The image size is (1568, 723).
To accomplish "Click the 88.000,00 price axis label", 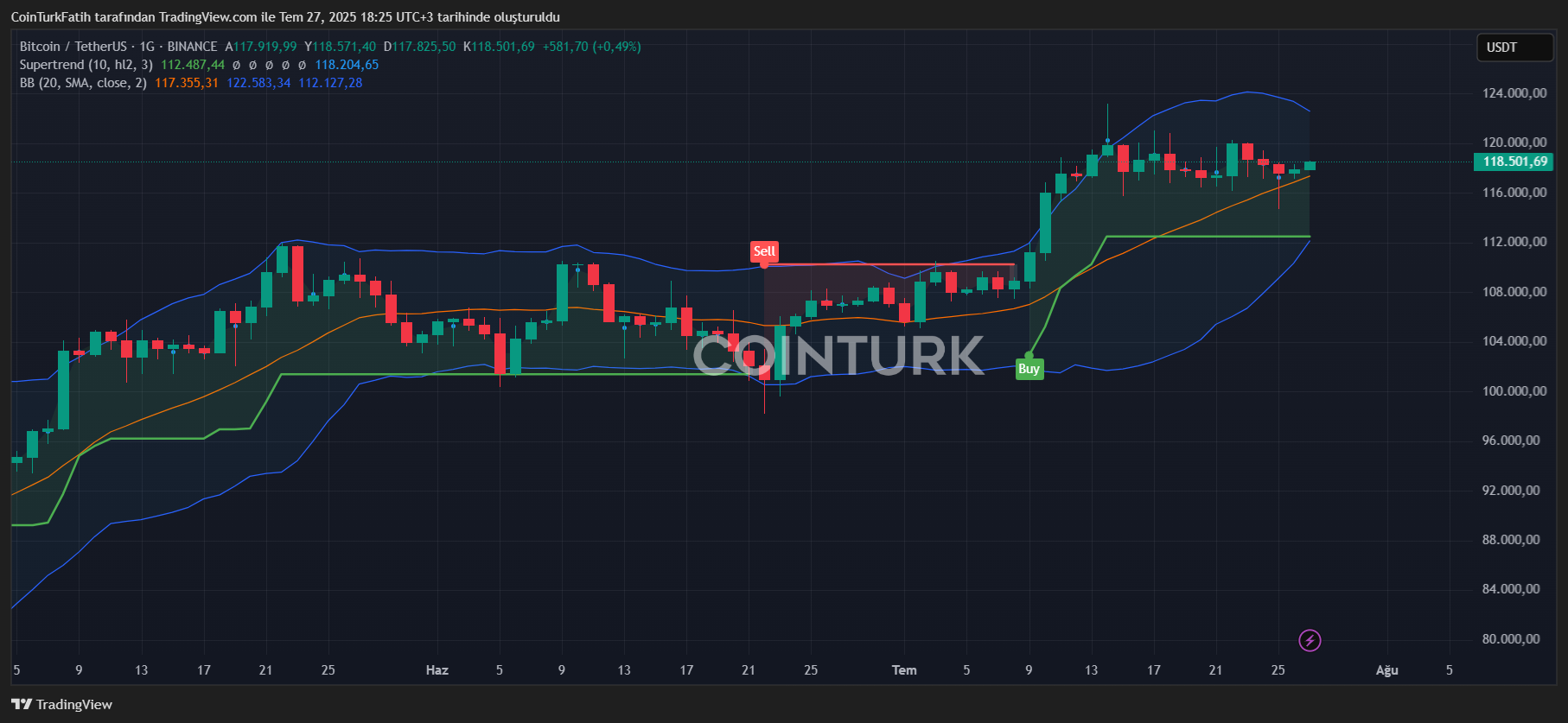I will (x=1511, y=540).
